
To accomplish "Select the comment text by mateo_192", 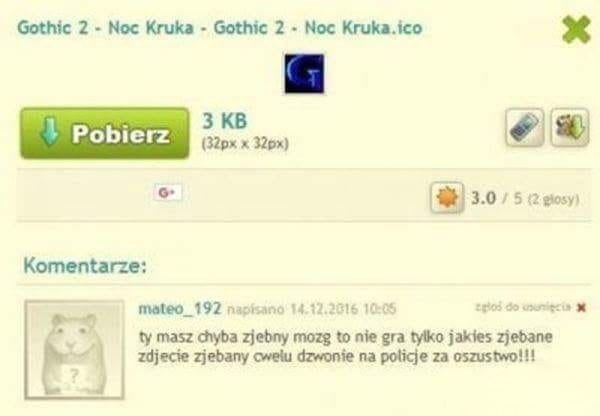I will coord(345,347).
